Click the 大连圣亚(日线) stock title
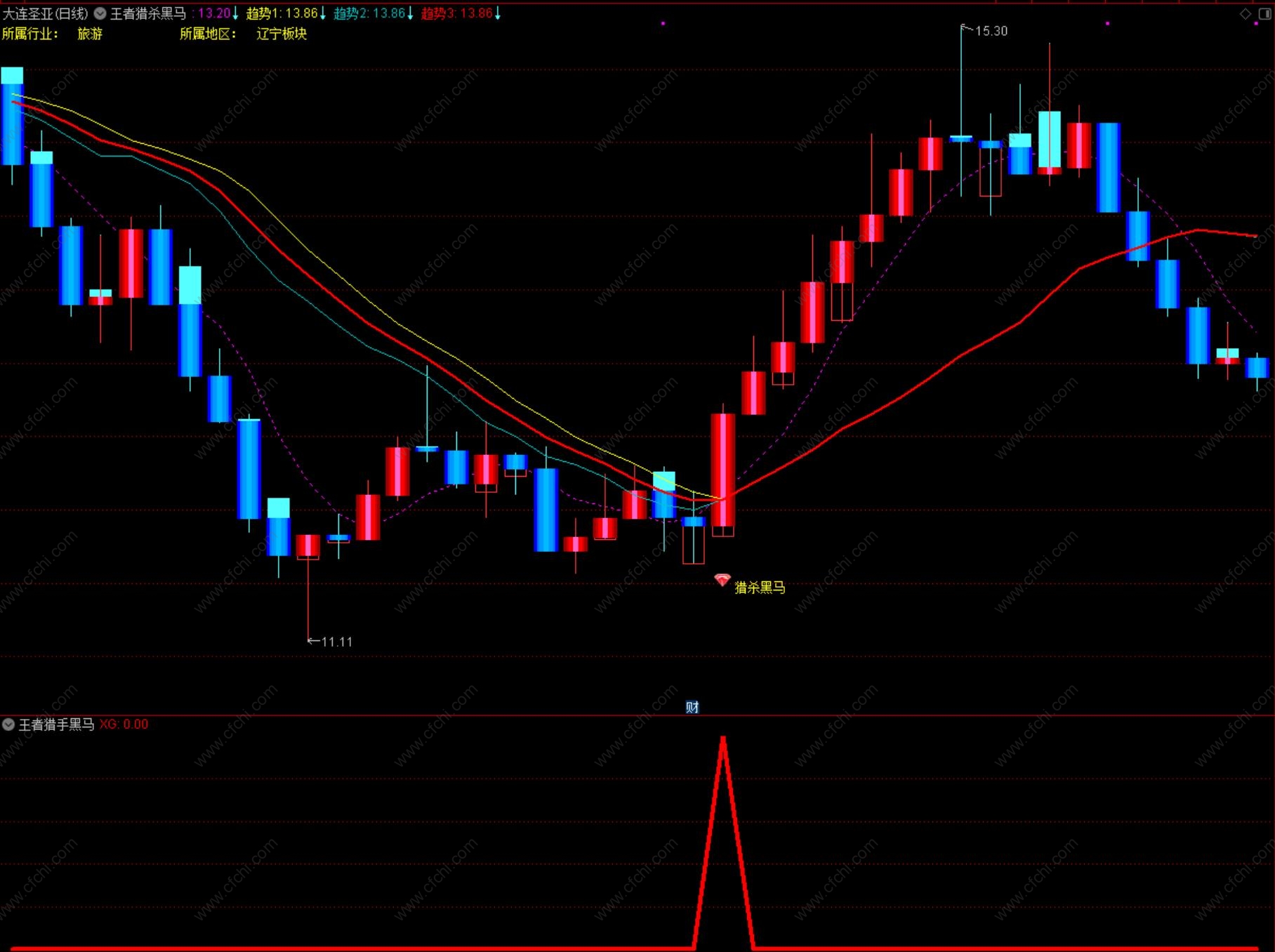This screenshot has height=952, width=1275. pyautogui.click(x=46, y=13)
